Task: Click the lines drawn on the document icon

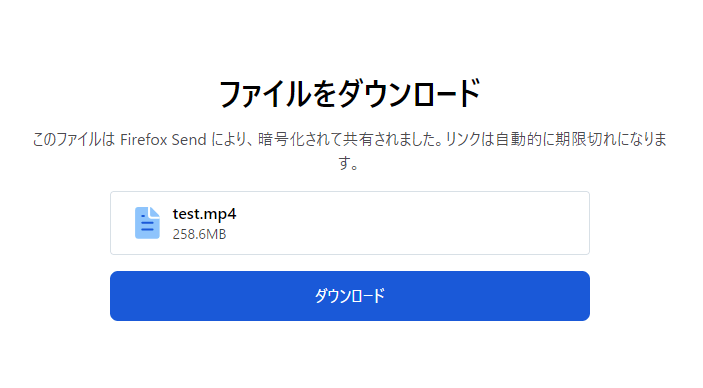Action: pyautogui.click(x=147, y=222)
